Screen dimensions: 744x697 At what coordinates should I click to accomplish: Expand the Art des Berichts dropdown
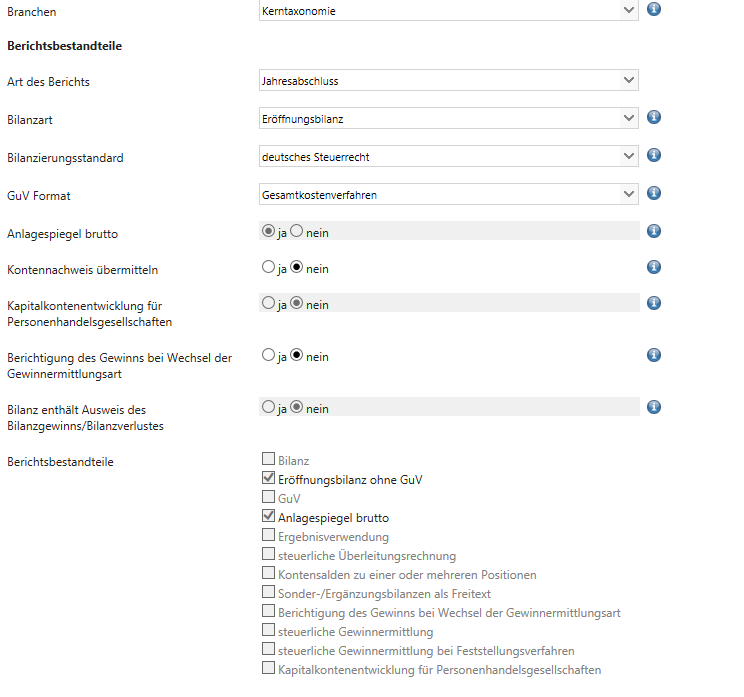(448, 81)
